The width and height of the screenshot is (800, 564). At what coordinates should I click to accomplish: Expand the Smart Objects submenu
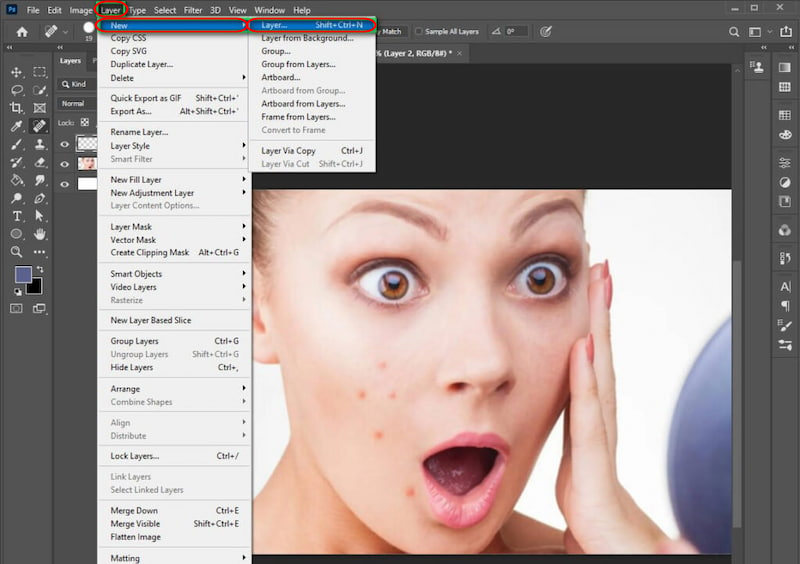[x=174, y=274]
